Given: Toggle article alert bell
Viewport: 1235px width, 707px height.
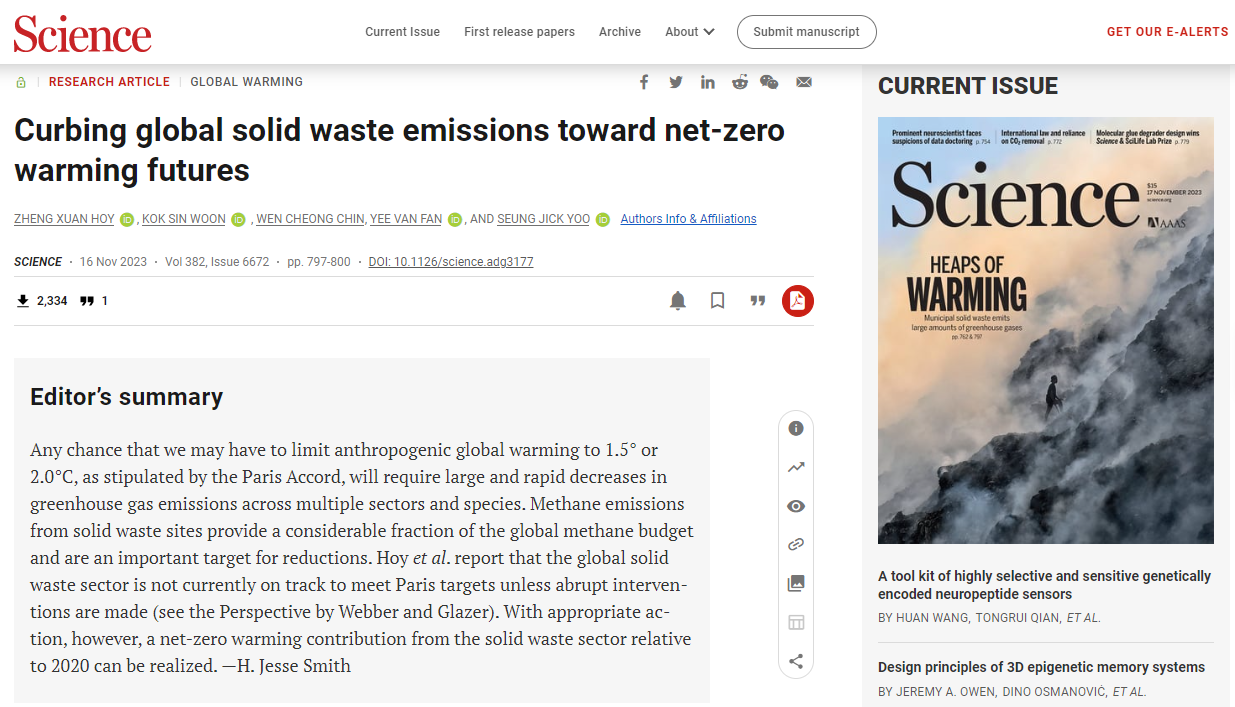Looking at the screenshot, I should point(678,301).
